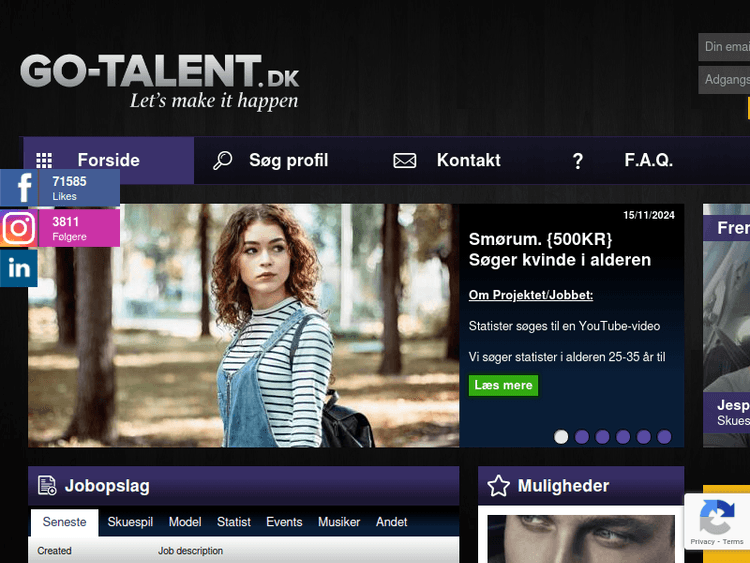Select the fourth carousel slide dot
This screenshot has width=750, height=563.
pyautogui.click(x=623, y=437)
